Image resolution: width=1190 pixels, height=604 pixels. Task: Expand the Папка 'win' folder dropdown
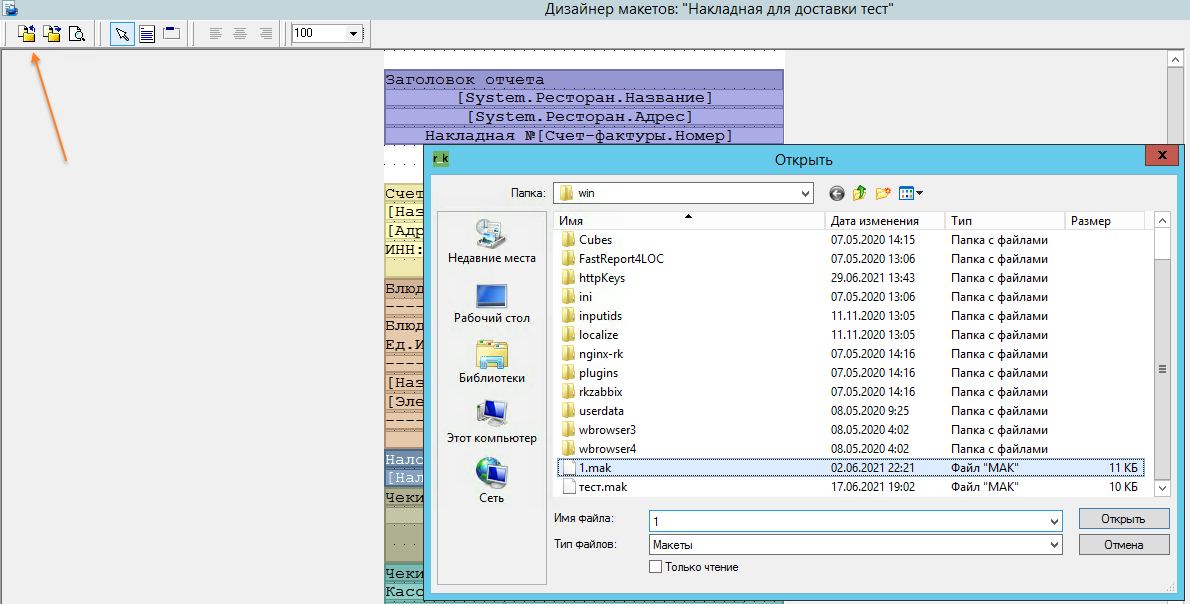pos(805,193)
